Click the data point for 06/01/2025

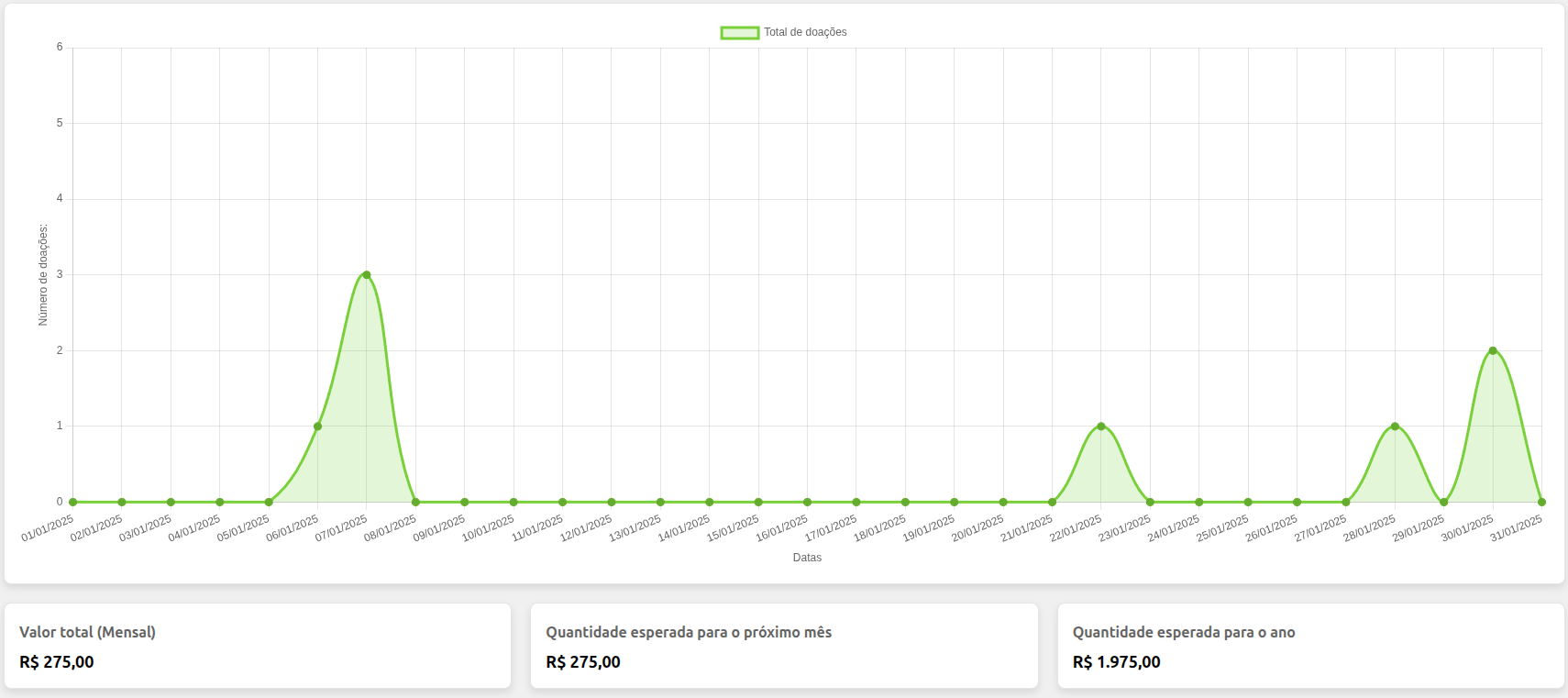coord(317,427)
